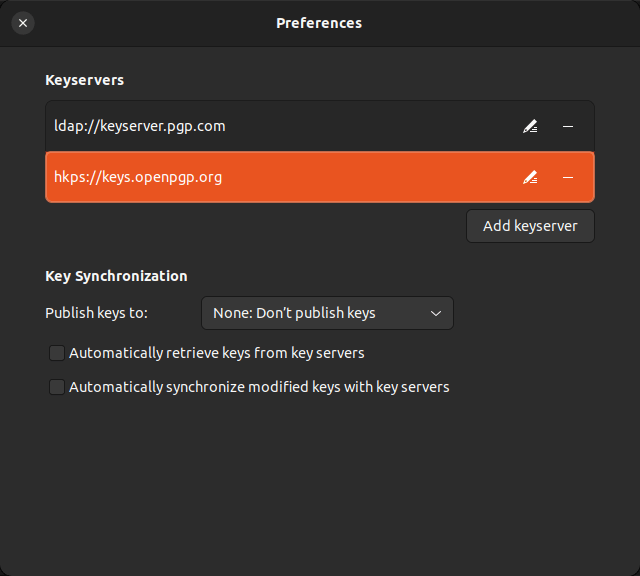Click the Keyservers section heading

pyautogui.click(x=84, y=79)
